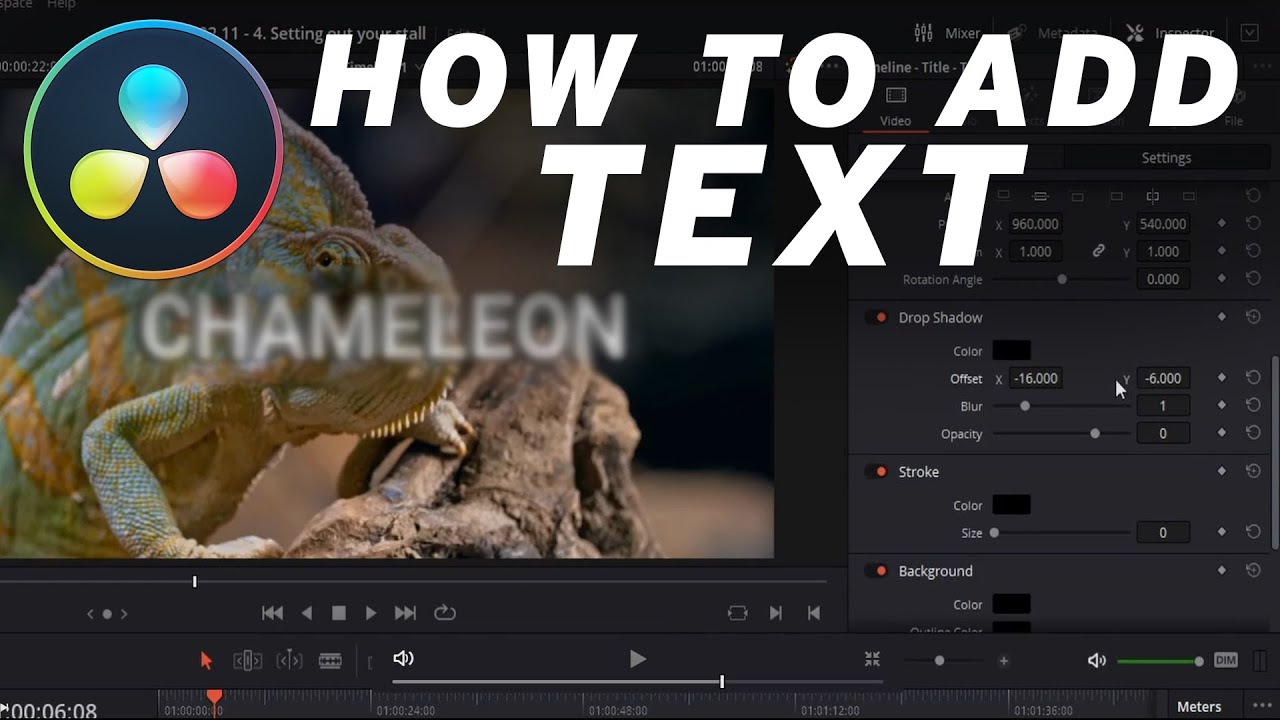This screenshot has width=1280, height=720.
Task: Click the timeline zoom-in plus icon
Action: pos(1004,660)
